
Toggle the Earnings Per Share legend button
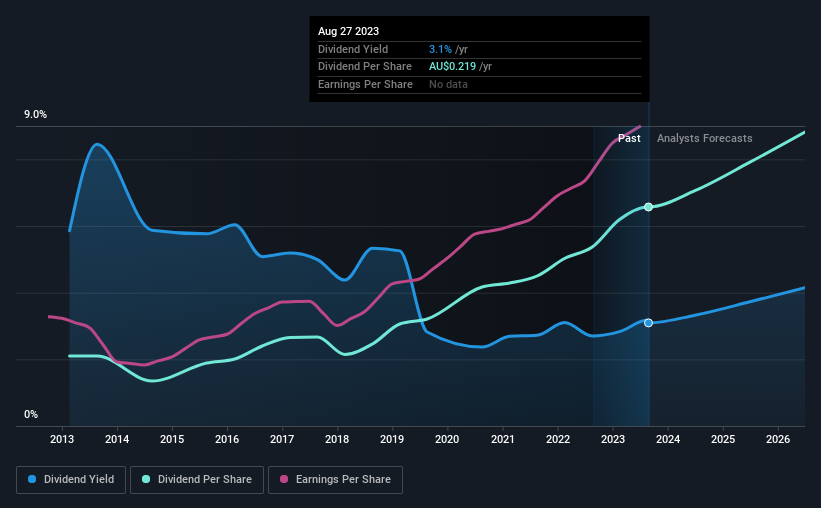[335, 480]
